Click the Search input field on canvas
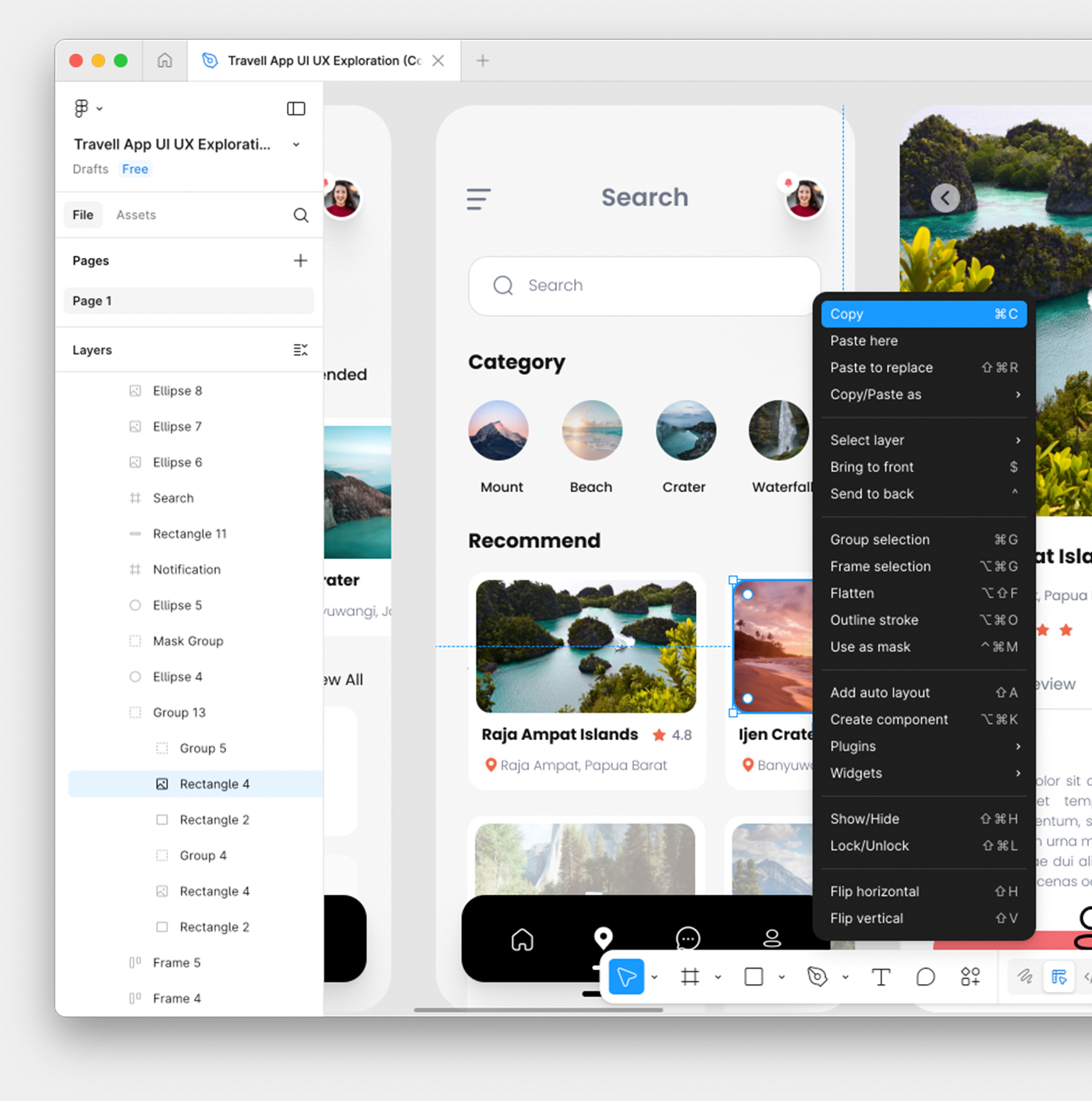1092x1101 pixels. pyautogui.click(x=644, y=285)
